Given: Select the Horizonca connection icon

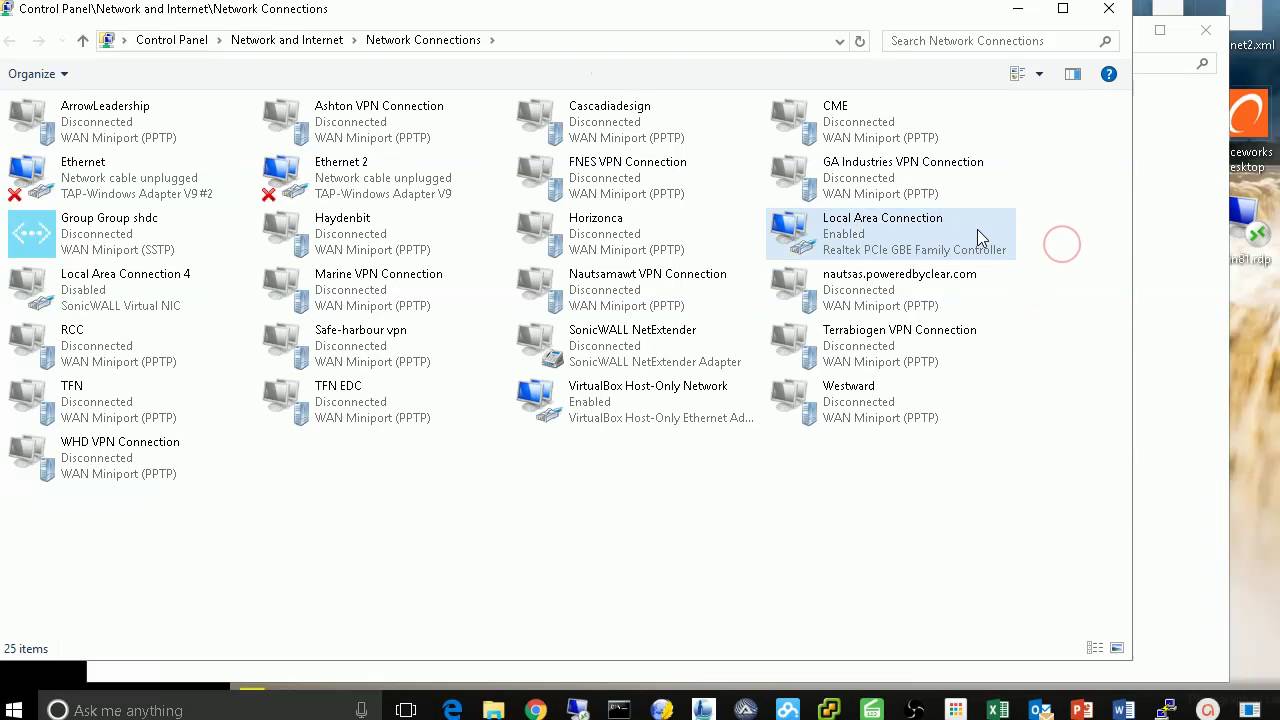Looking at the screenshot, I should coord(540,234).
